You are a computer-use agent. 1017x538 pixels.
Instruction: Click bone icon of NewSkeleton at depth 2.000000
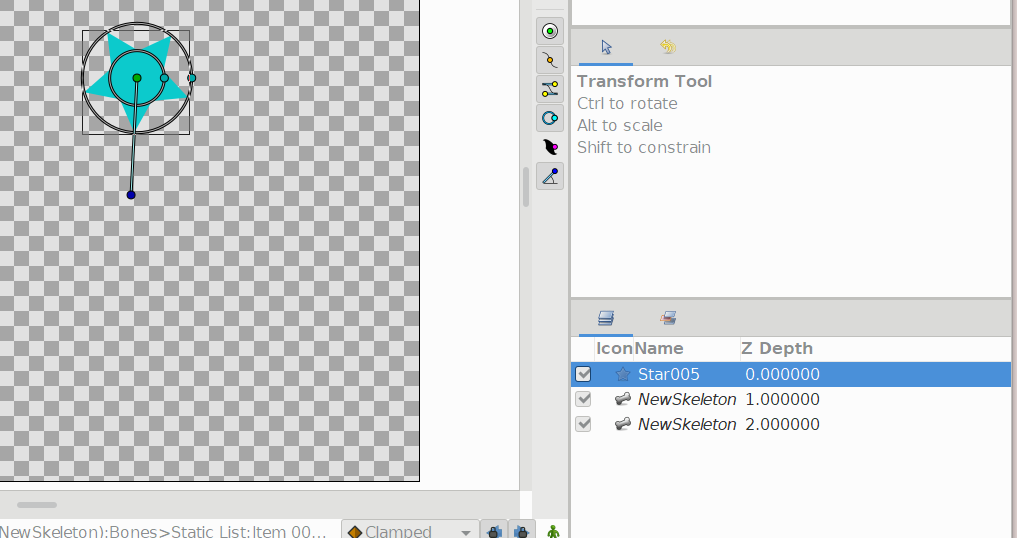[623, 424]
